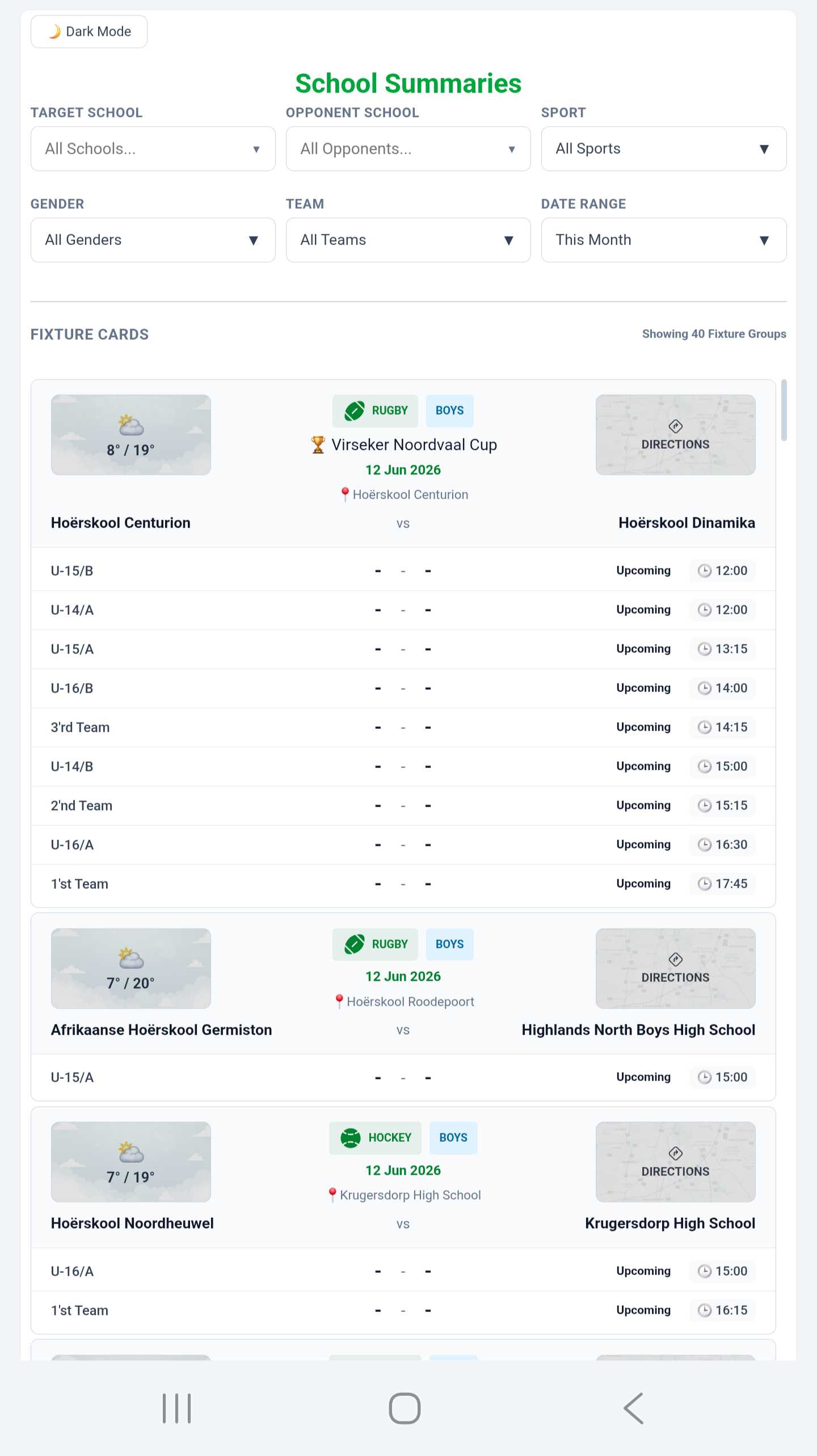
Task: Click the rugby ball icon on Centurion card
Action: (355, 411)
